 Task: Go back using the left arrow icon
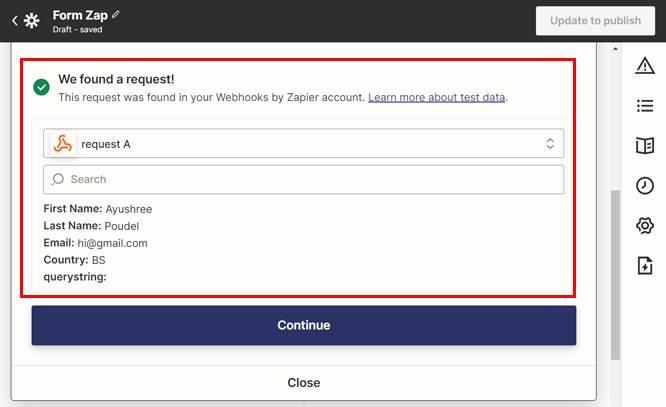15,20
